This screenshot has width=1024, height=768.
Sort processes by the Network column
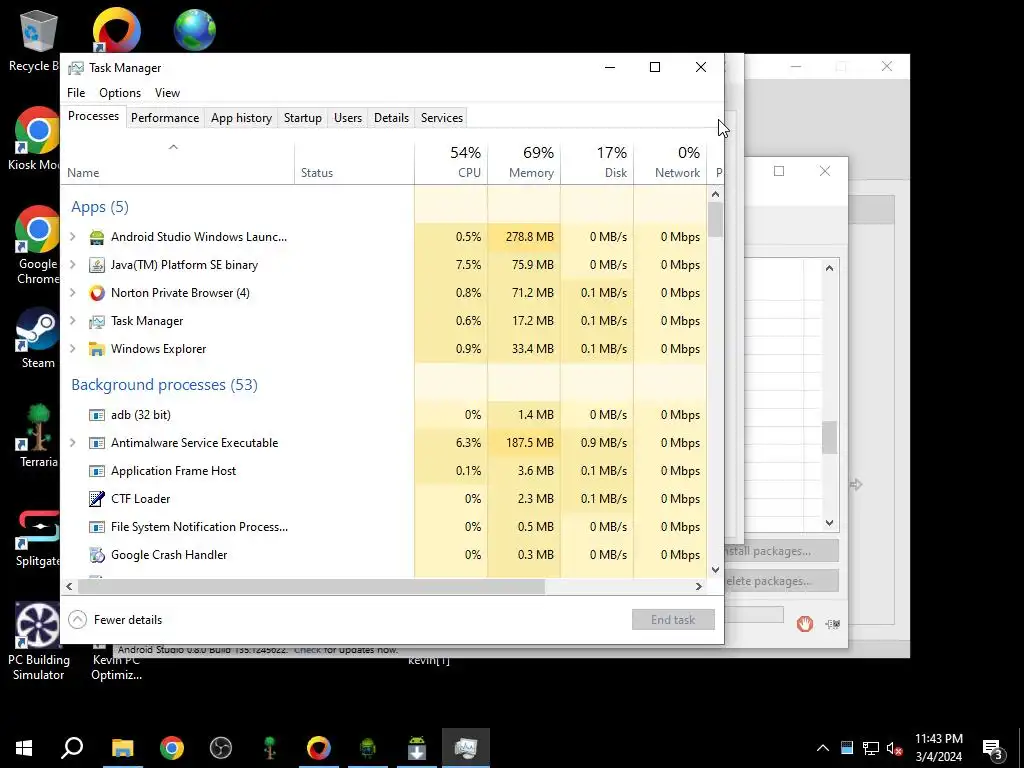point(671,162)
